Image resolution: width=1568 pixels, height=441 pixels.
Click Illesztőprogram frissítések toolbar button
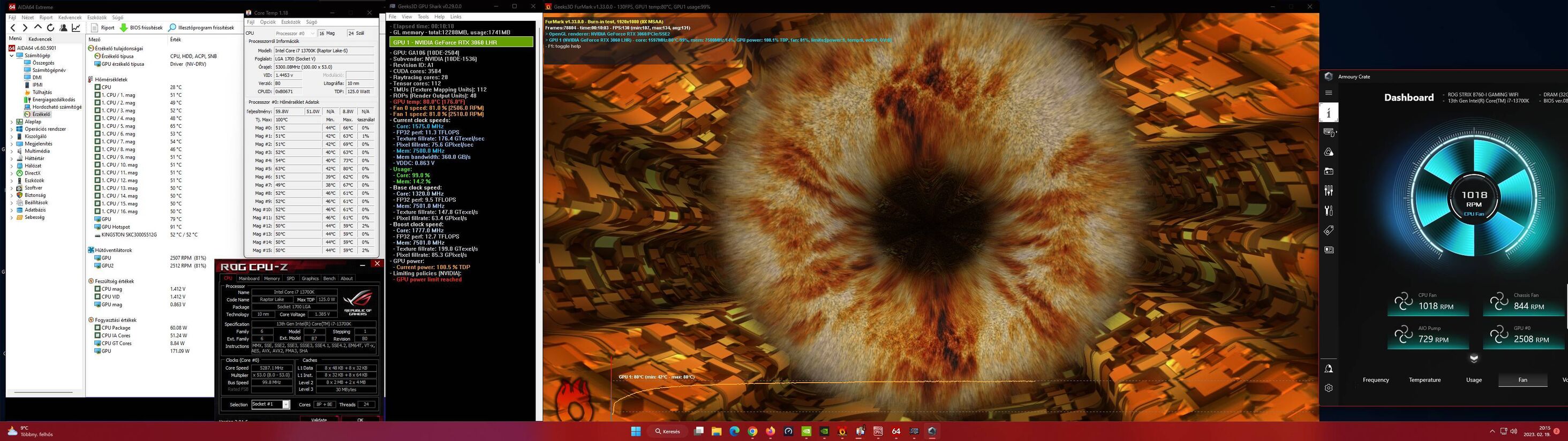tap(201, 28)
